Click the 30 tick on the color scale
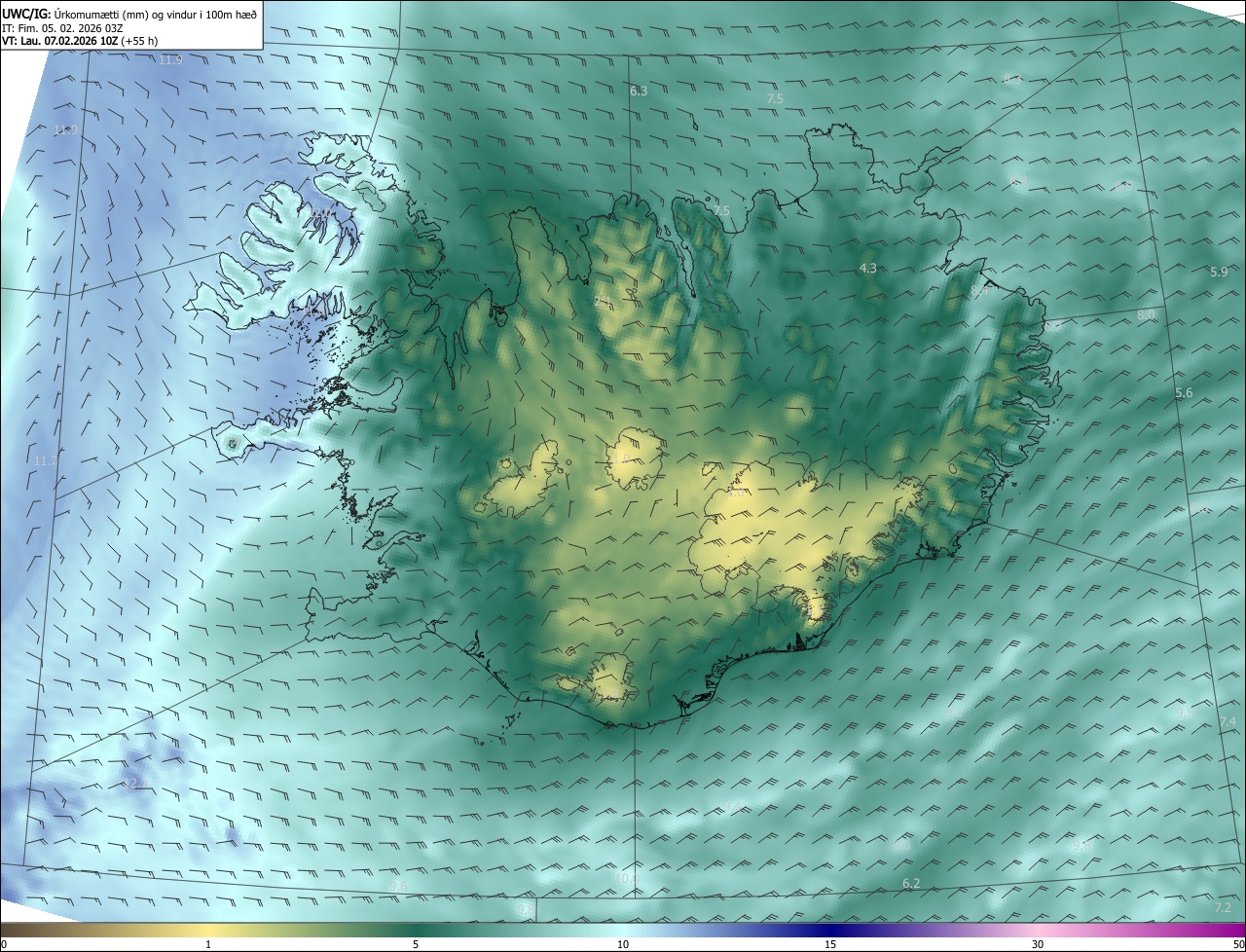This screenshot has height=952, width=1246. (1038, 945)
